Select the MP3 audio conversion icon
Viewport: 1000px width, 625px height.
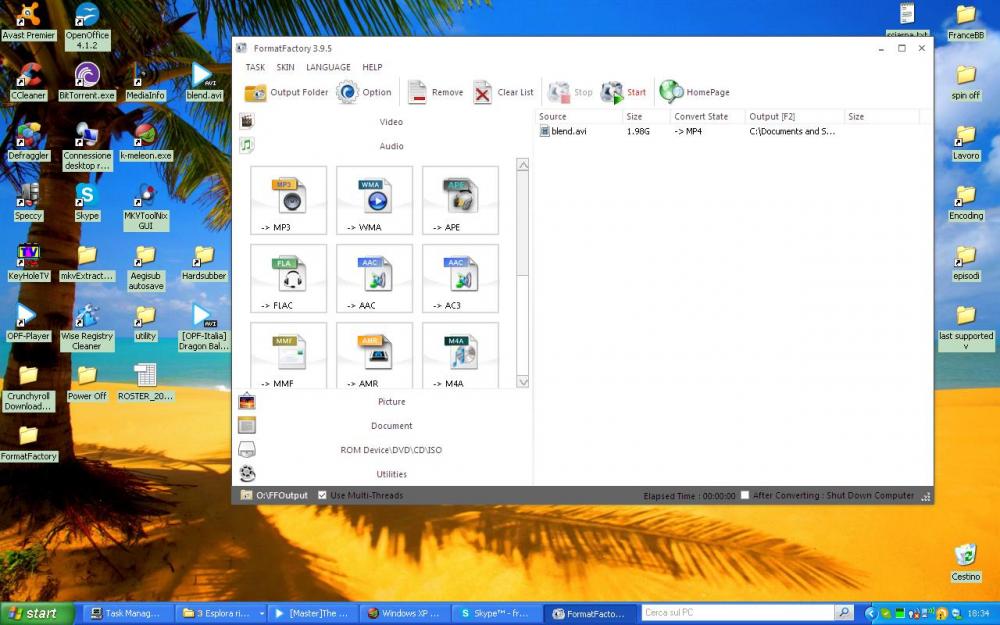[x=288, y=199]
